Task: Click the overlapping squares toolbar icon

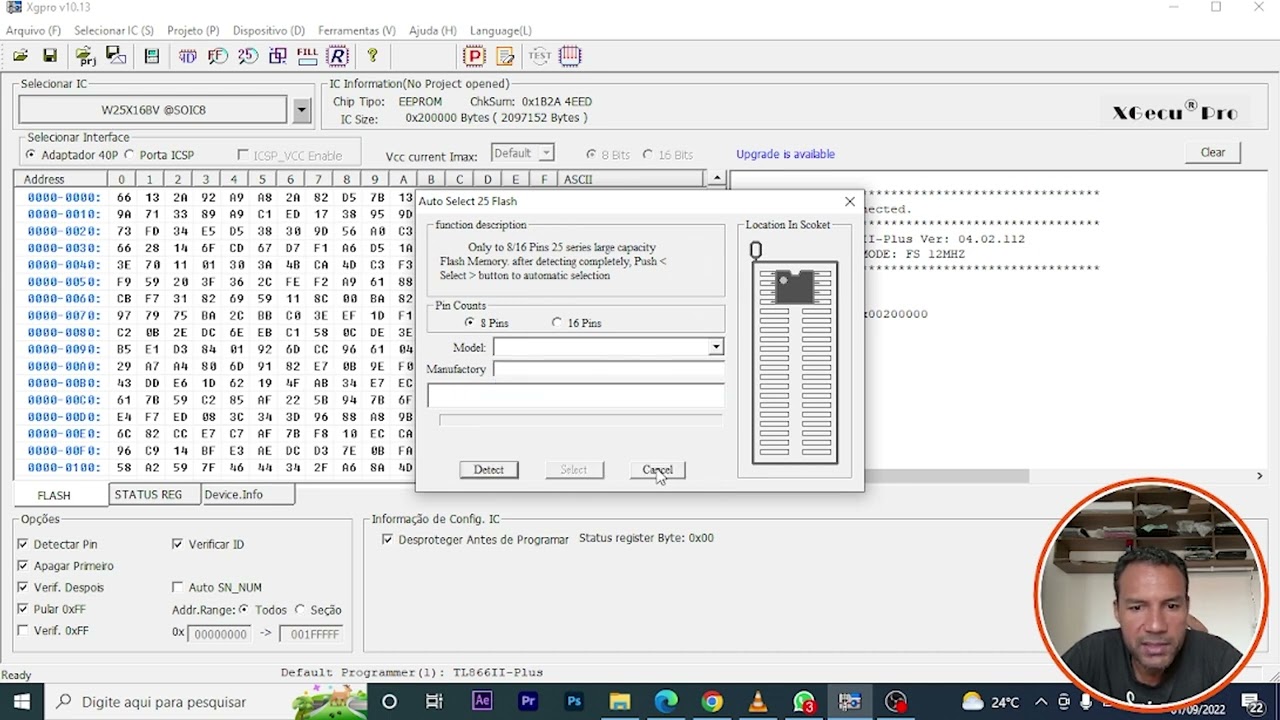Action: tap(277, 56)
